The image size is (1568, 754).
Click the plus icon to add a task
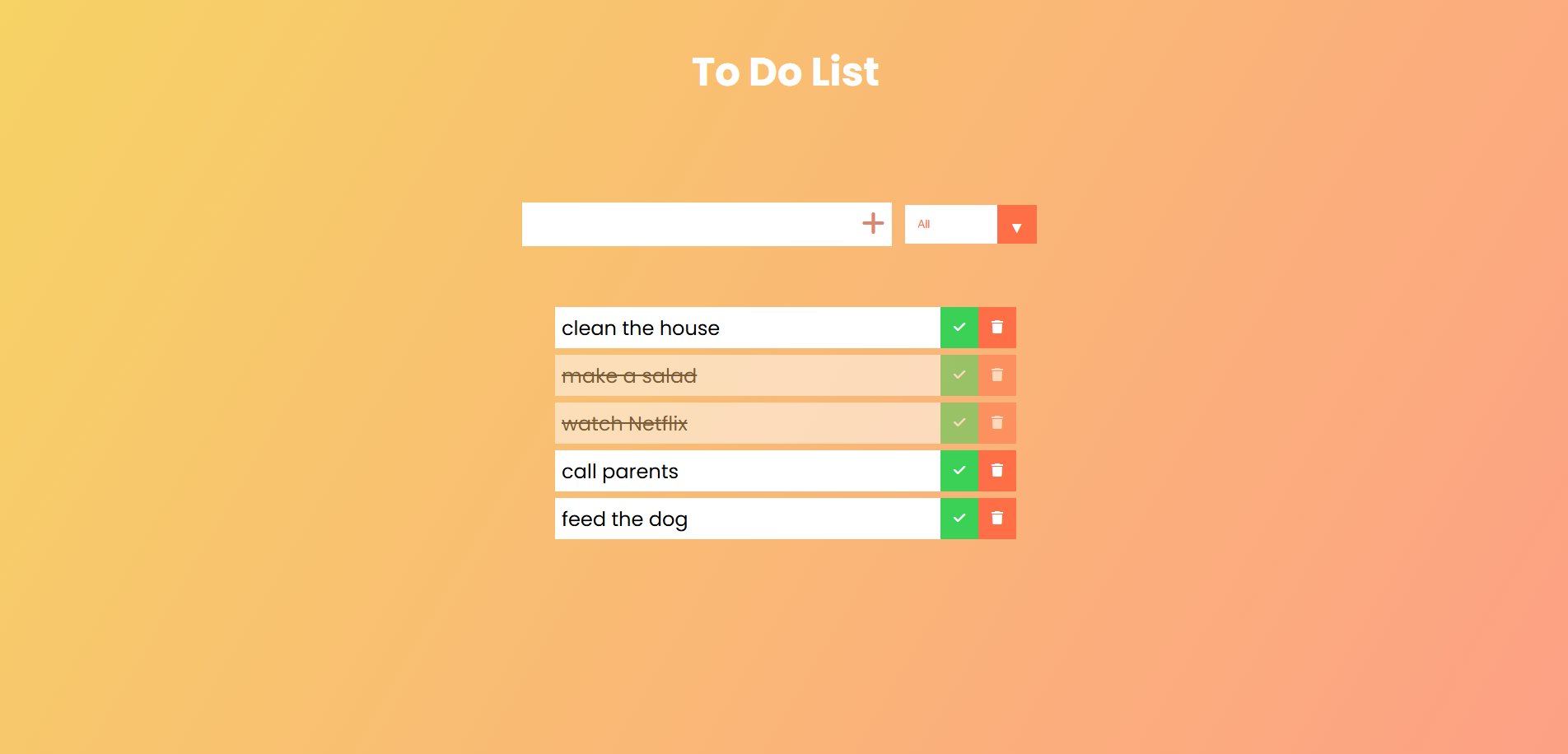871,223
